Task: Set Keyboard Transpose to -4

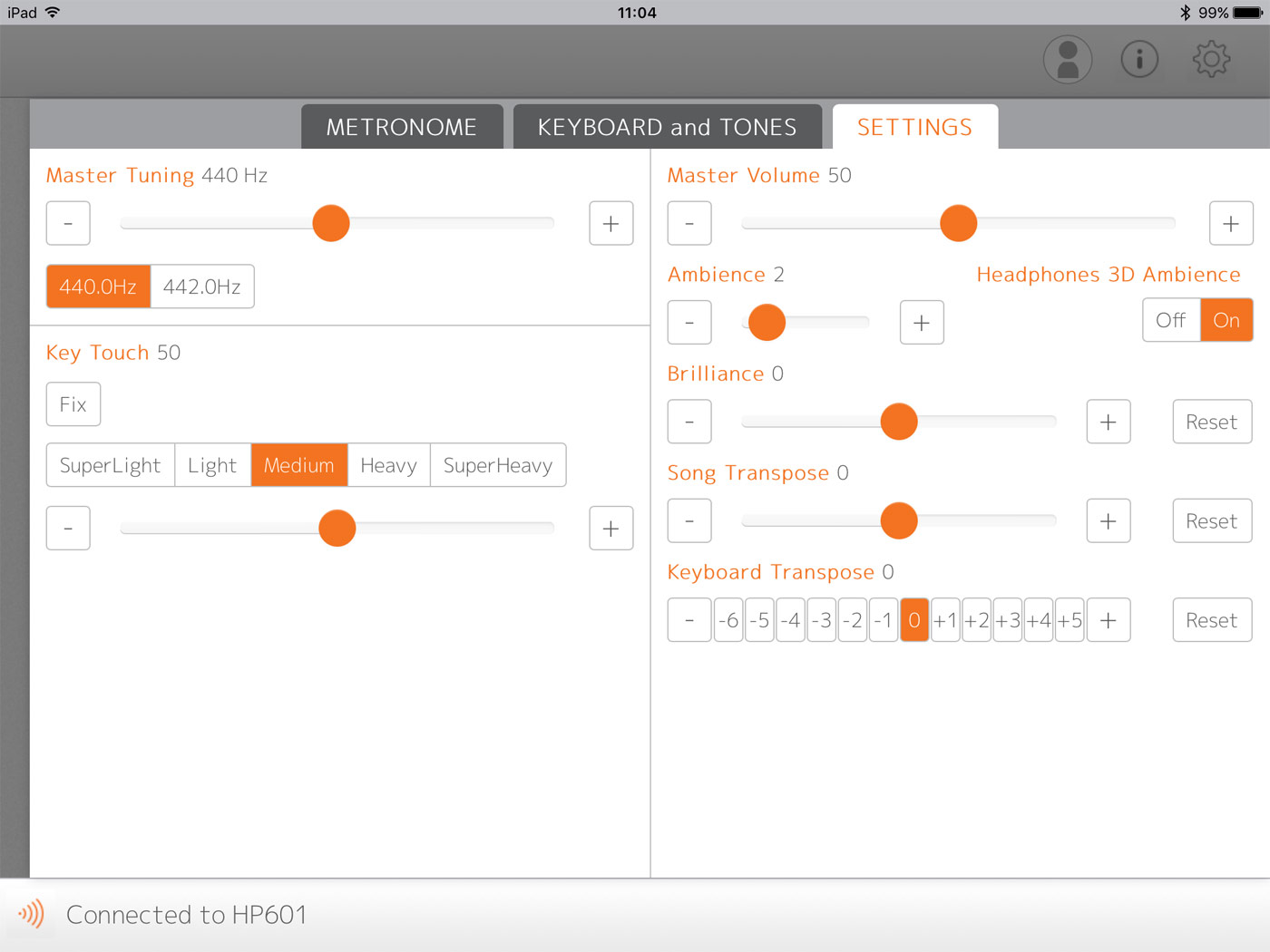Action: (791, 620)
